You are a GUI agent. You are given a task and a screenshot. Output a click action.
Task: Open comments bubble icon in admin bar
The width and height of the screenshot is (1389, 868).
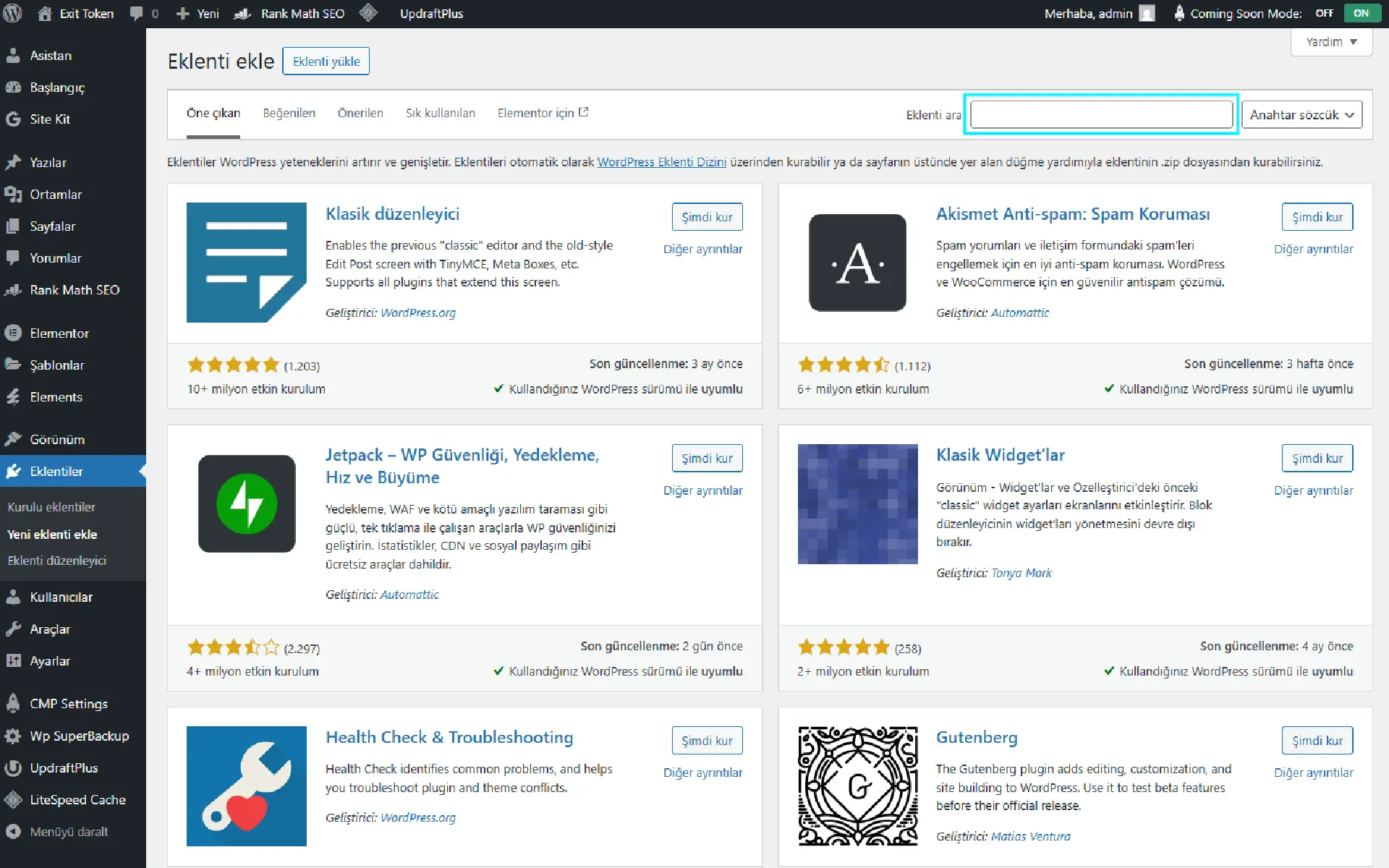pos(136,13)
